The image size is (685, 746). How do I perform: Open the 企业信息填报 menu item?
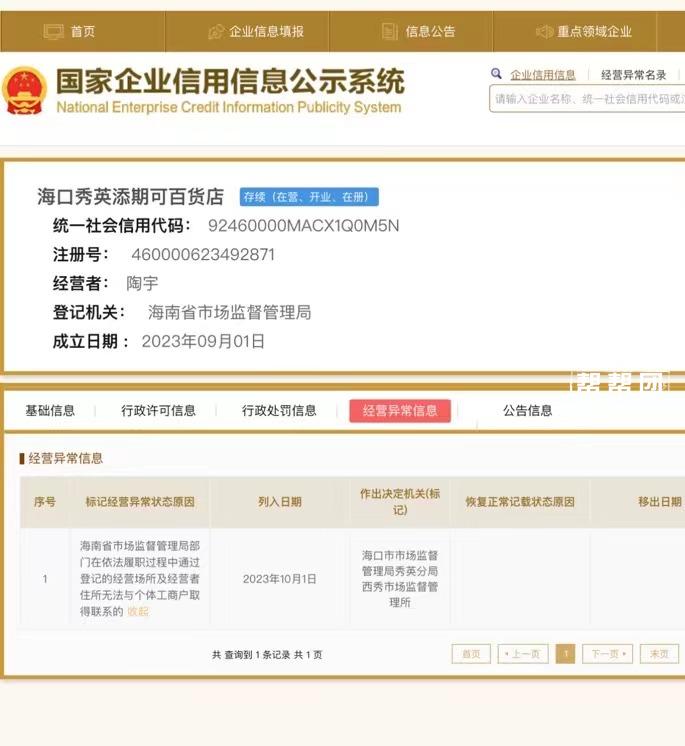(266, 32)
